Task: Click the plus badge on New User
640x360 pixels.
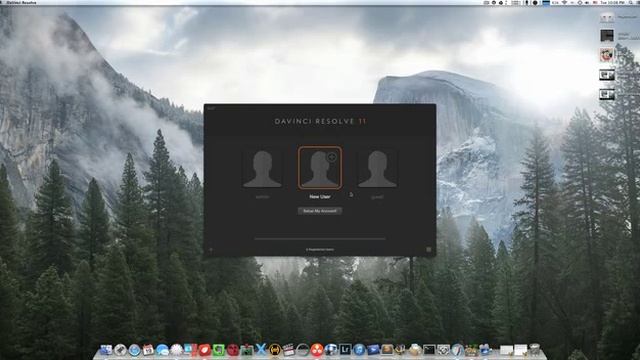Action: pos(332,156)
